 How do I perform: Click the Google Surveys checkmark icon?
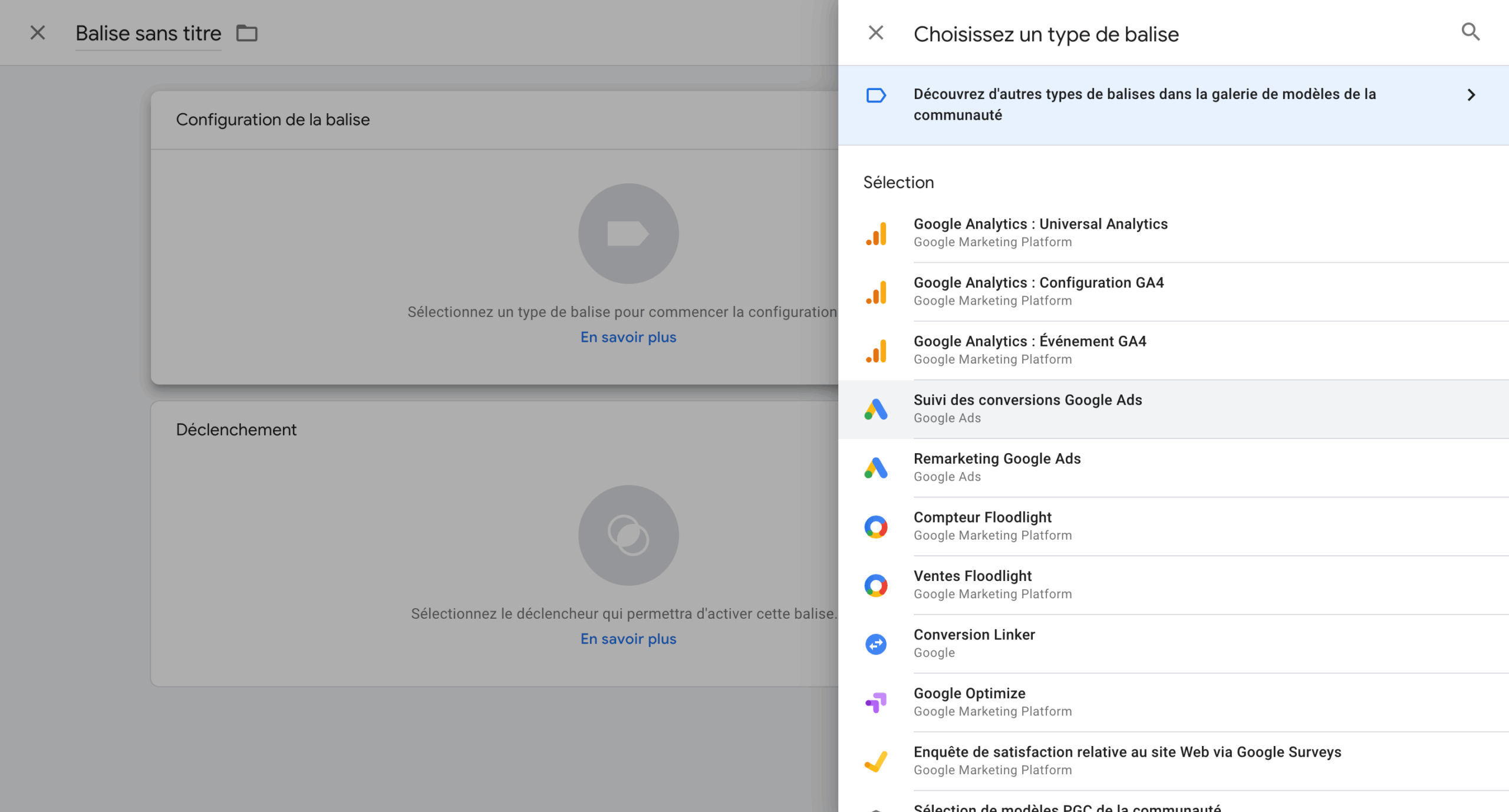pos(876,761)
